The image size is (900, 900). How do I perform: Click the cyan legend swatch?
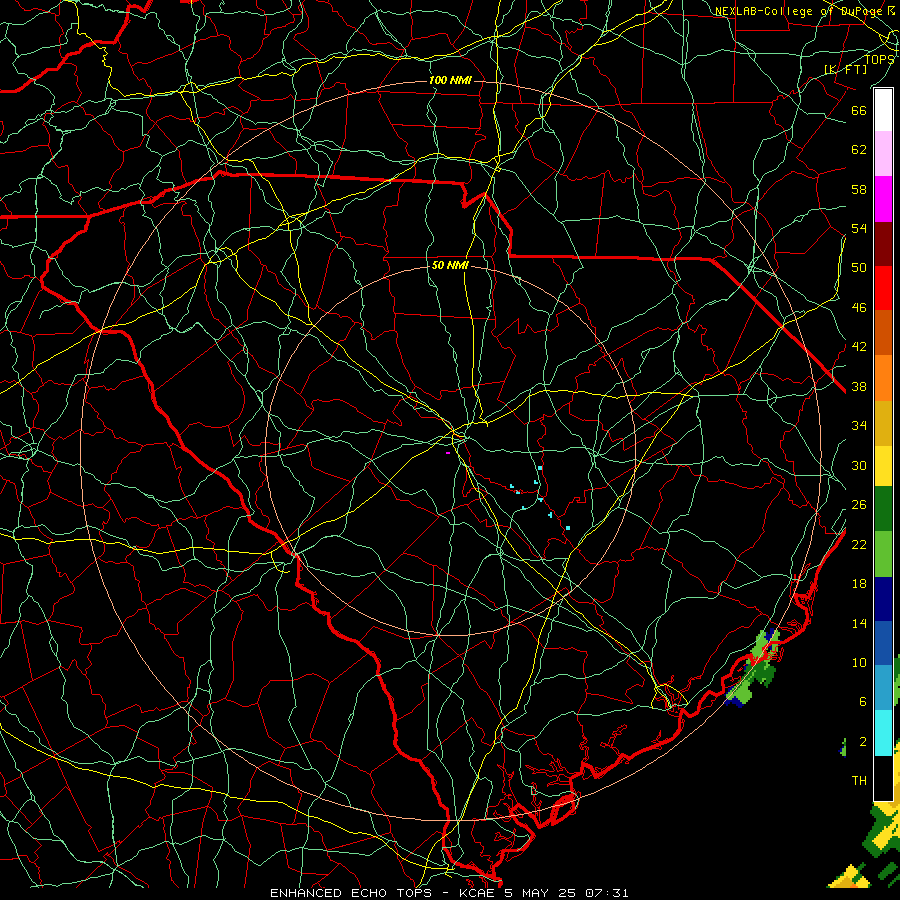coord(883,733)
